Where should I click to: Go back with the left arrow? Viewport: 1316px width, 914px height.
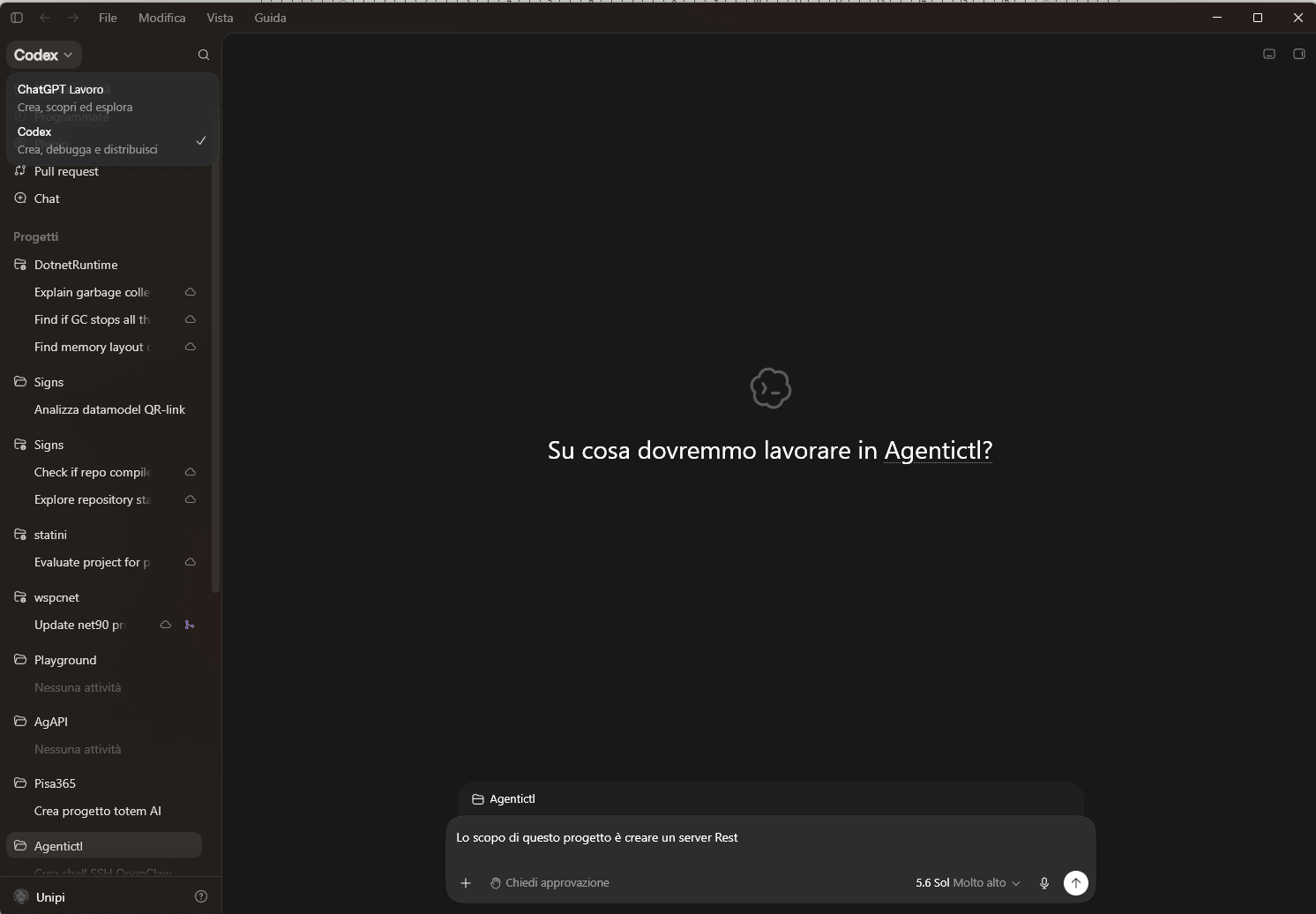45,18
